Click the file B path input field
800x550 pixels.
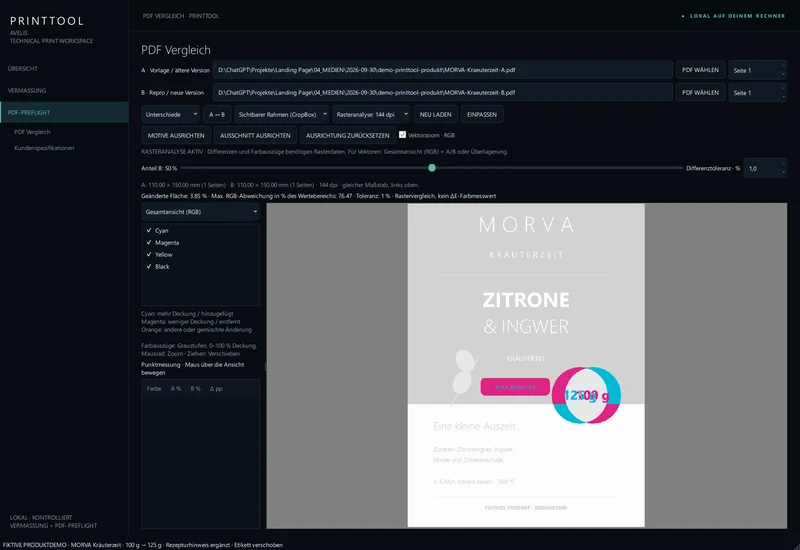pos(443,92)
